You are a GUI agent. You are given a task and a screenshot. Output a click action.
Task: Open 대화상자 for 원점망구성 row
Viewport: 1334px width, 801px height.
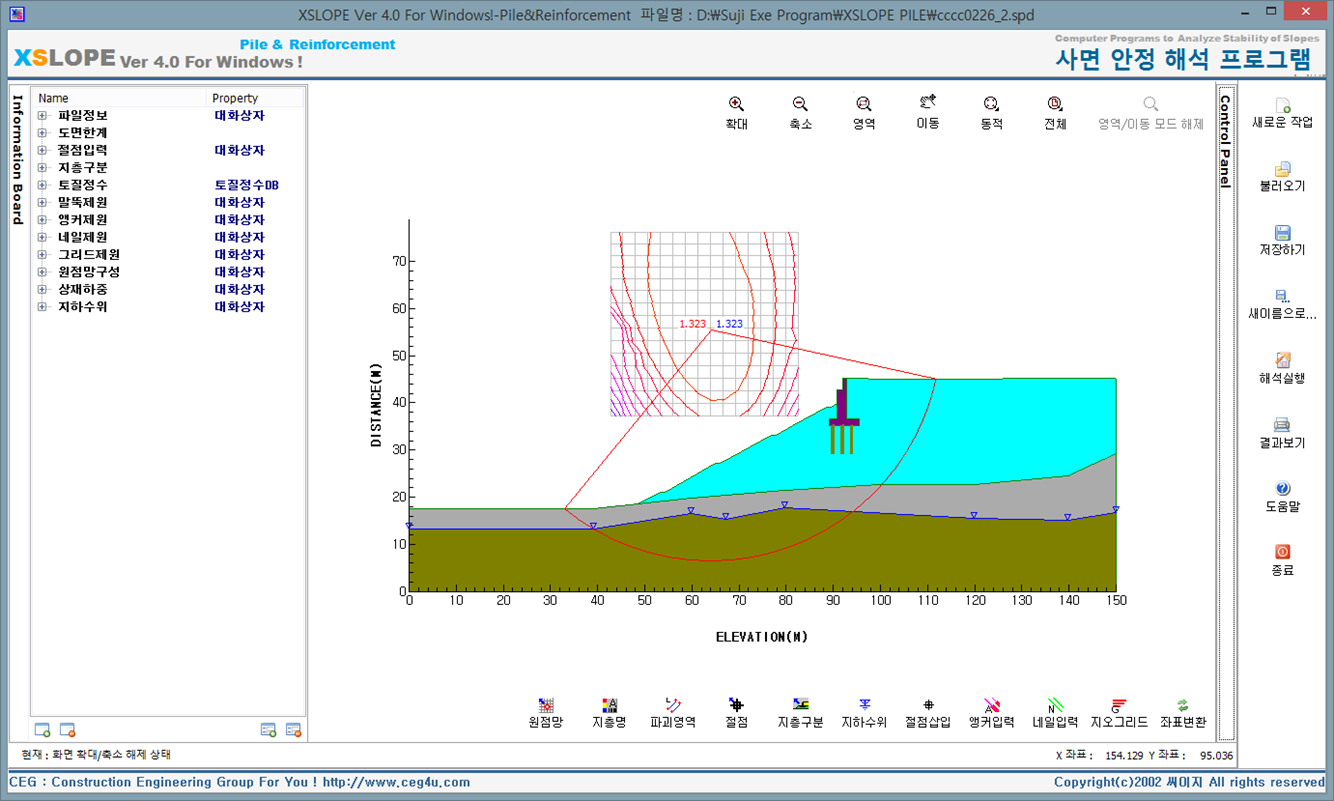239,272
